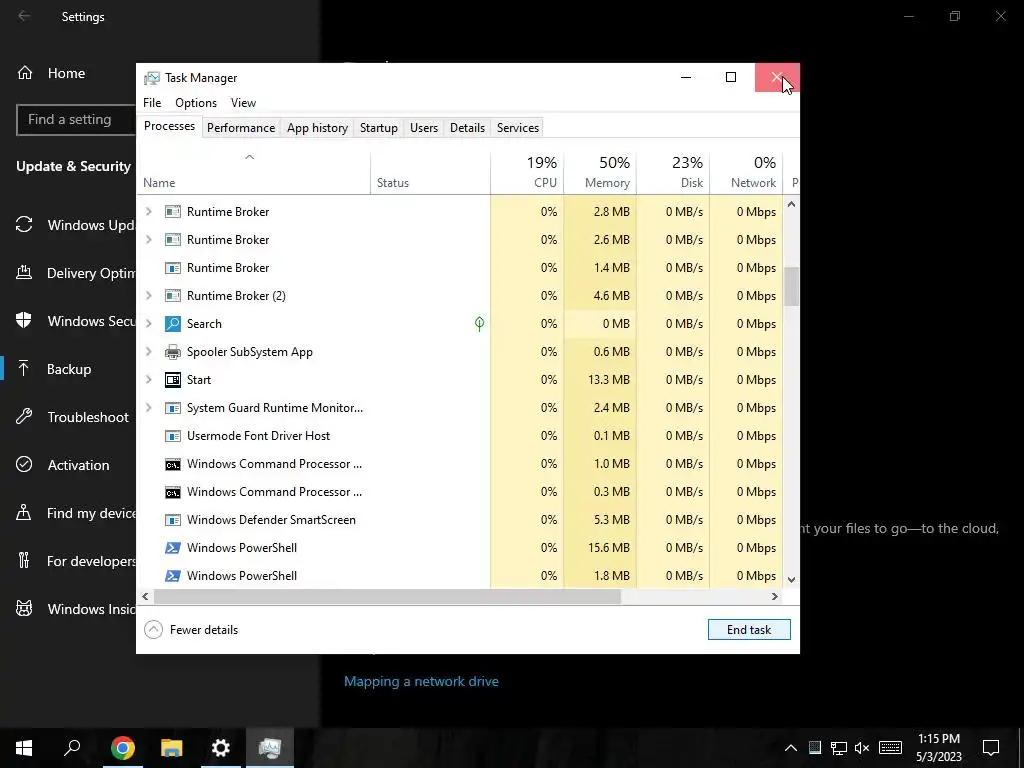Open Google Chrome from the taskbar
Screen dimensions: 1024x768
(x=123, y=748)
